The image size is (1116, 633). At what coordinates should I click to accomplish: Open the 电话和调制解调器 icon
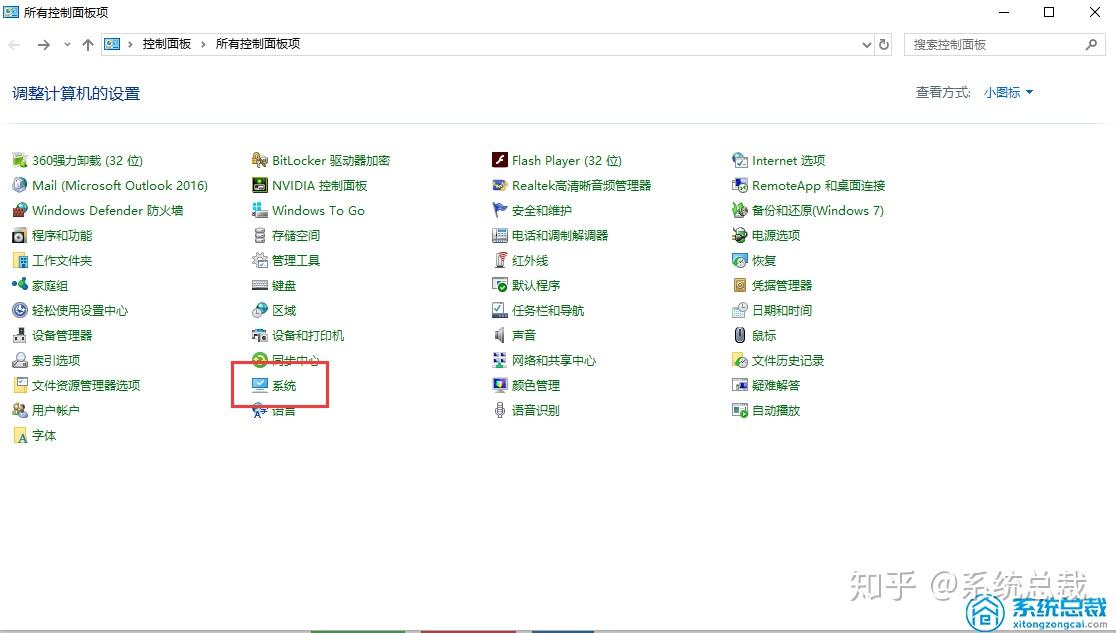[x=500, y=235]
